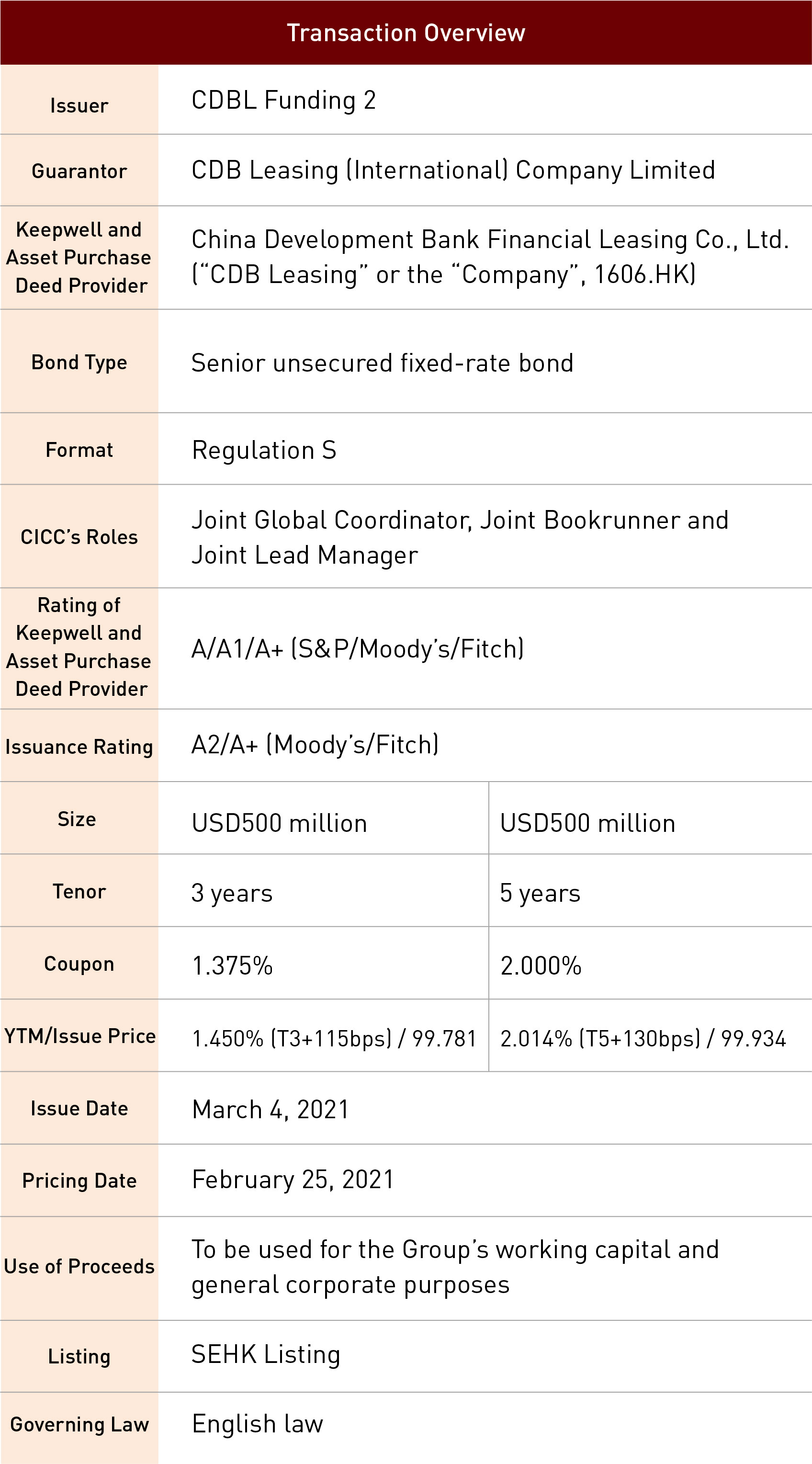The image size is (812, 1464).
Task: Click the 5 years tenor cell
Action: (540, 893)
